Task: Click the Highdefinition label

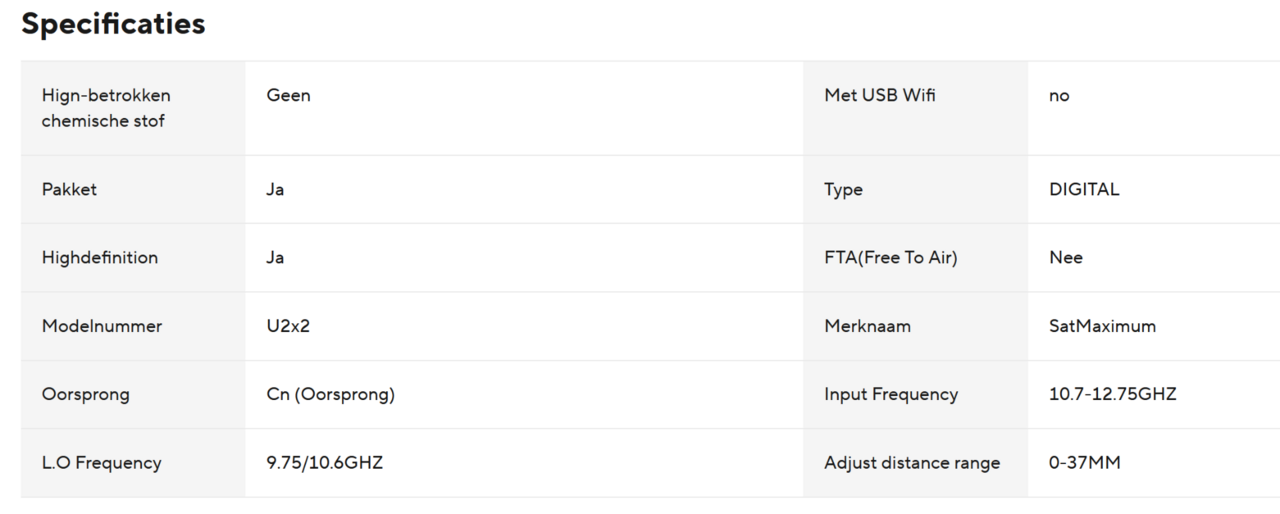Action: 100,258
